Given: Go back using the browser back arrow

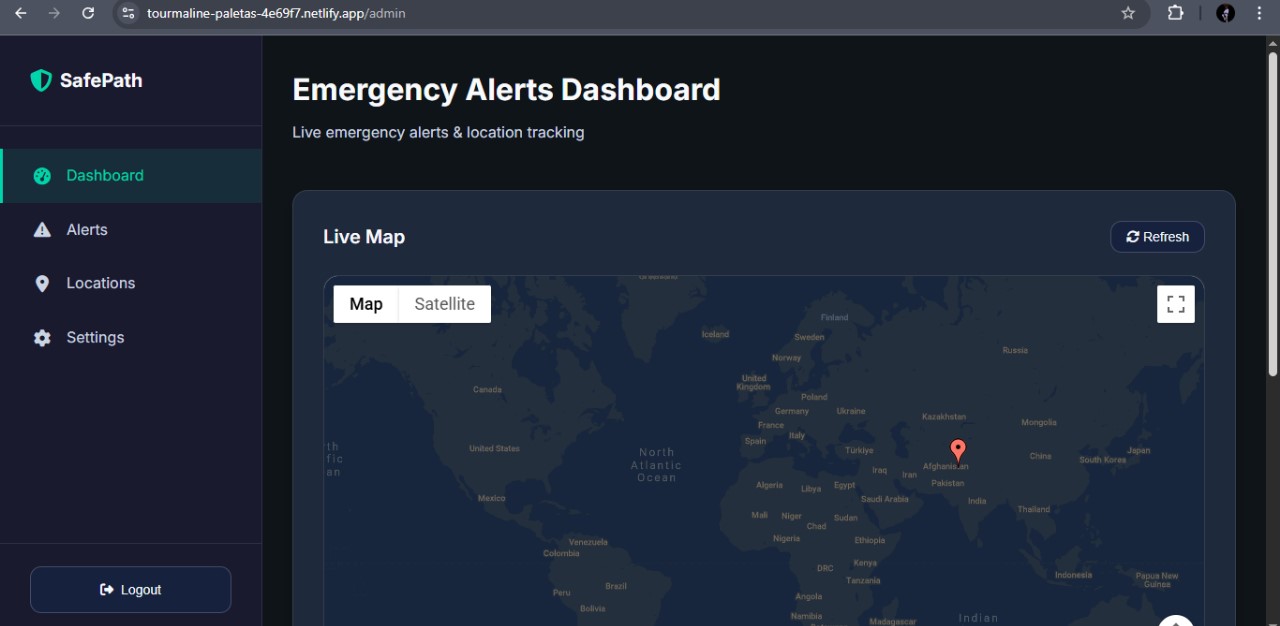Looking at the screenshot, I should (x=21, y=13).
